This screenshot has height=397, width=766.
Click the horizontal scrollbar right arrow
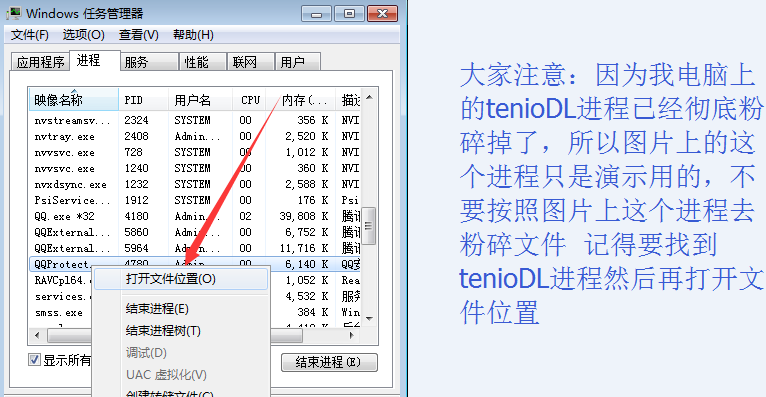pos(351,335)
